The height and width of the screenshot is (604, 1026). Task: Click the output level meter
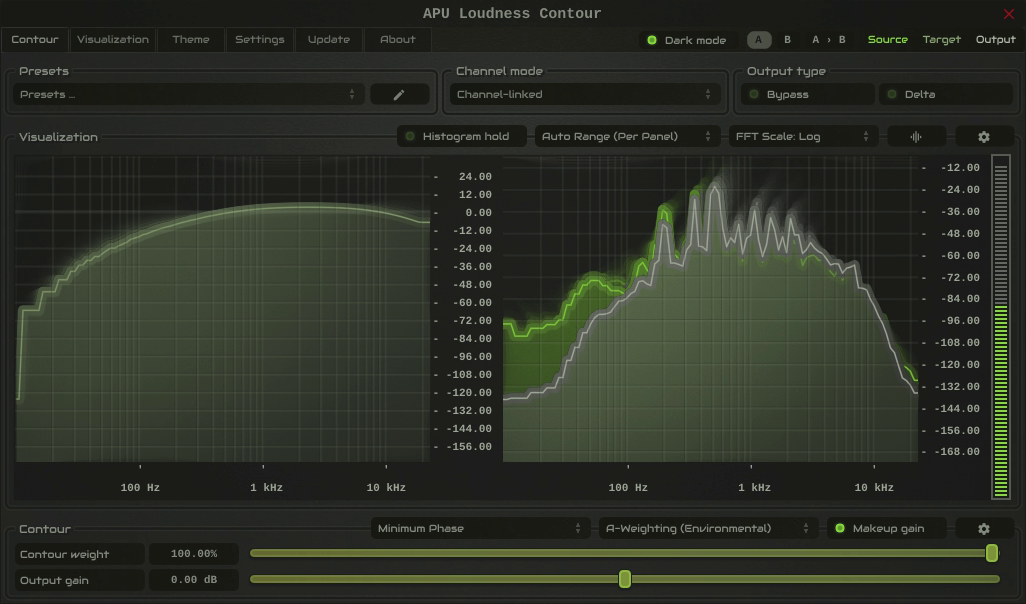(1001, 327)
